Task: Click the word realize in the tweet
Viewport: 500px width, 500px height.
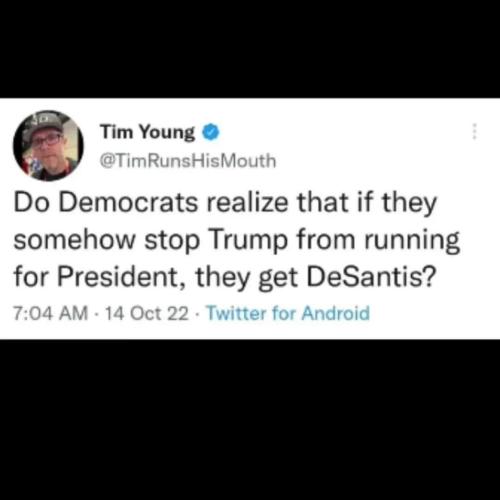Action: pos(247,203)
